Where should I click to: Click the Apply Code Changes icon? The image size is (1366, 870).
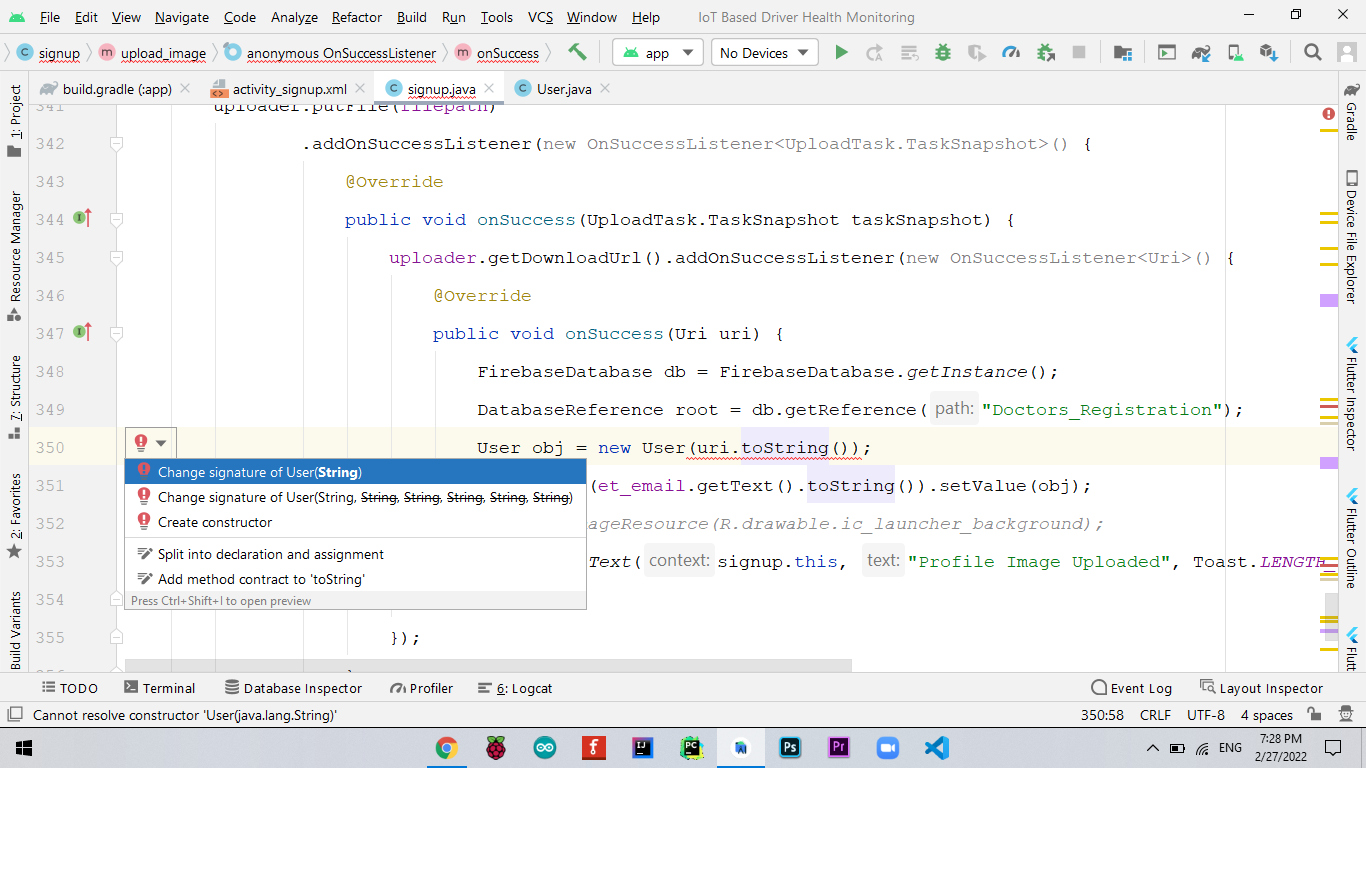coord(909,52)
